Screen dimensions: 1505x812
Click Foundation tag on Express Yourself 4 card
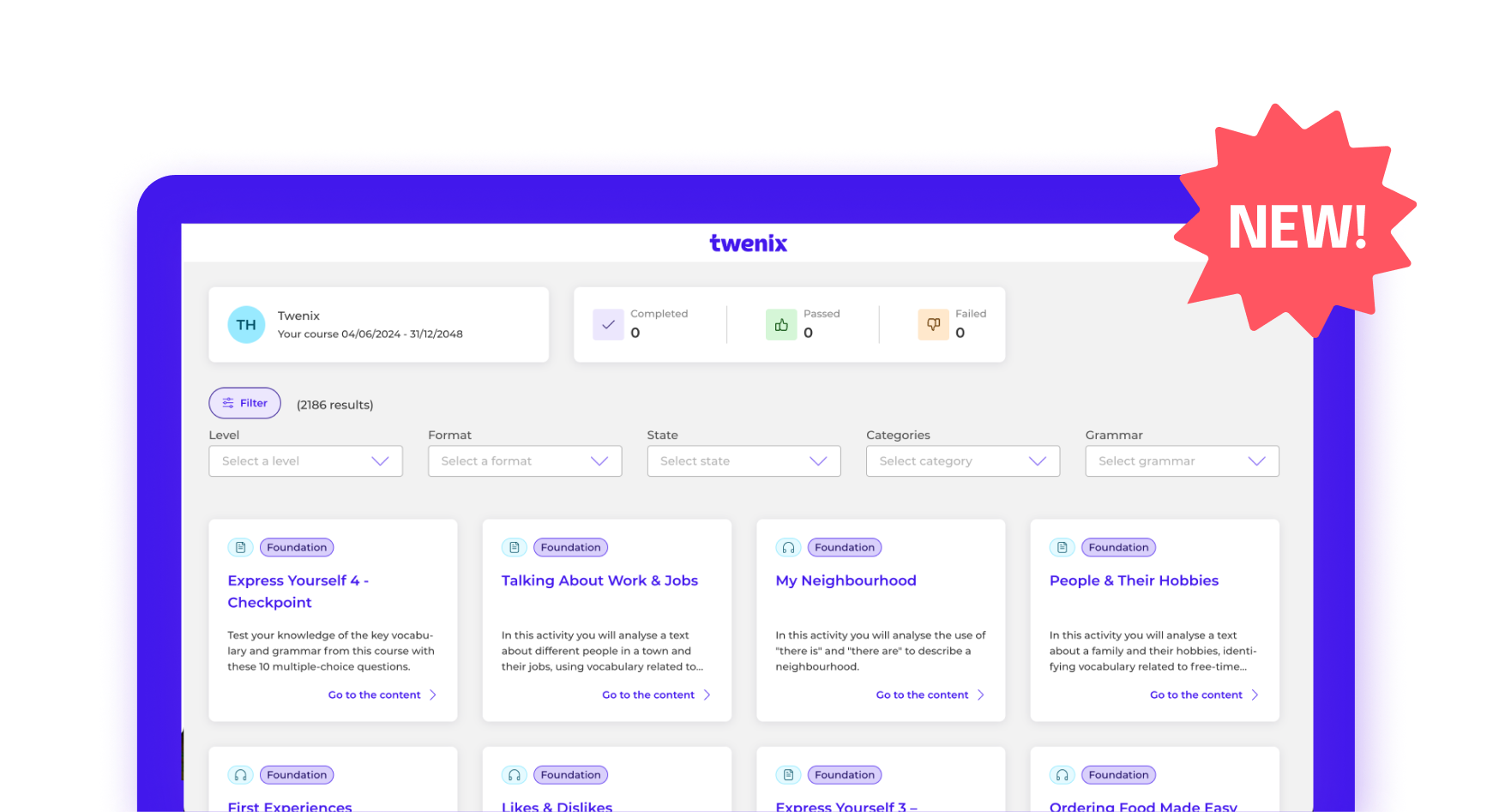tap(297, 547)
